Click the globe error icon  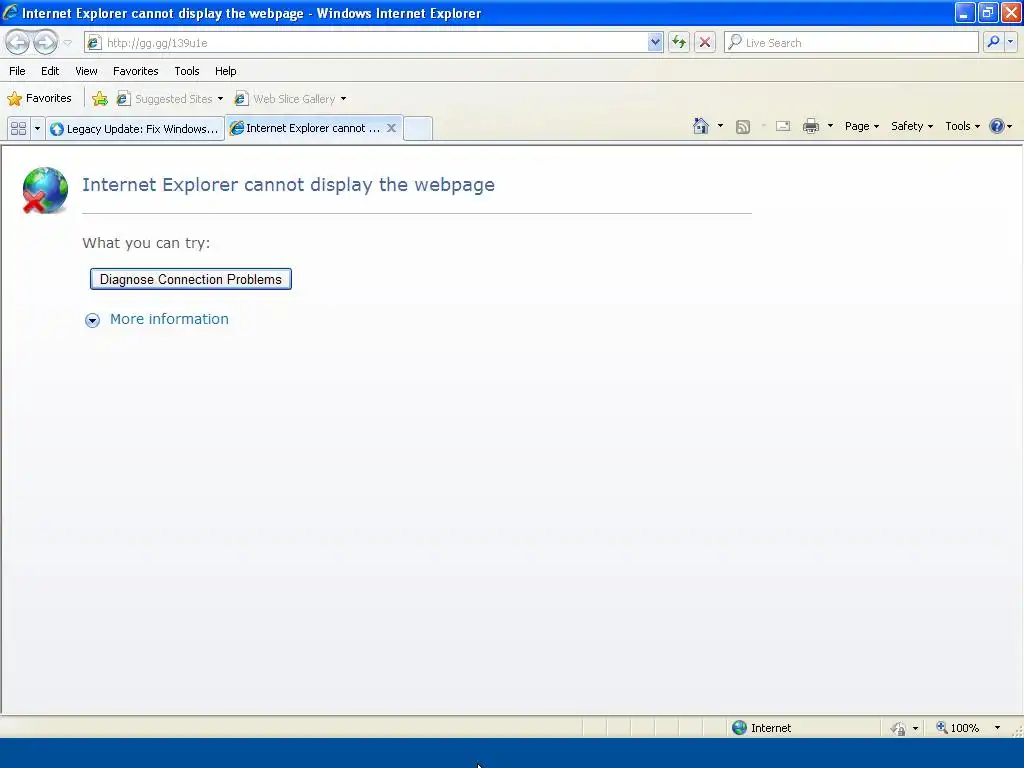pos(45,190)
